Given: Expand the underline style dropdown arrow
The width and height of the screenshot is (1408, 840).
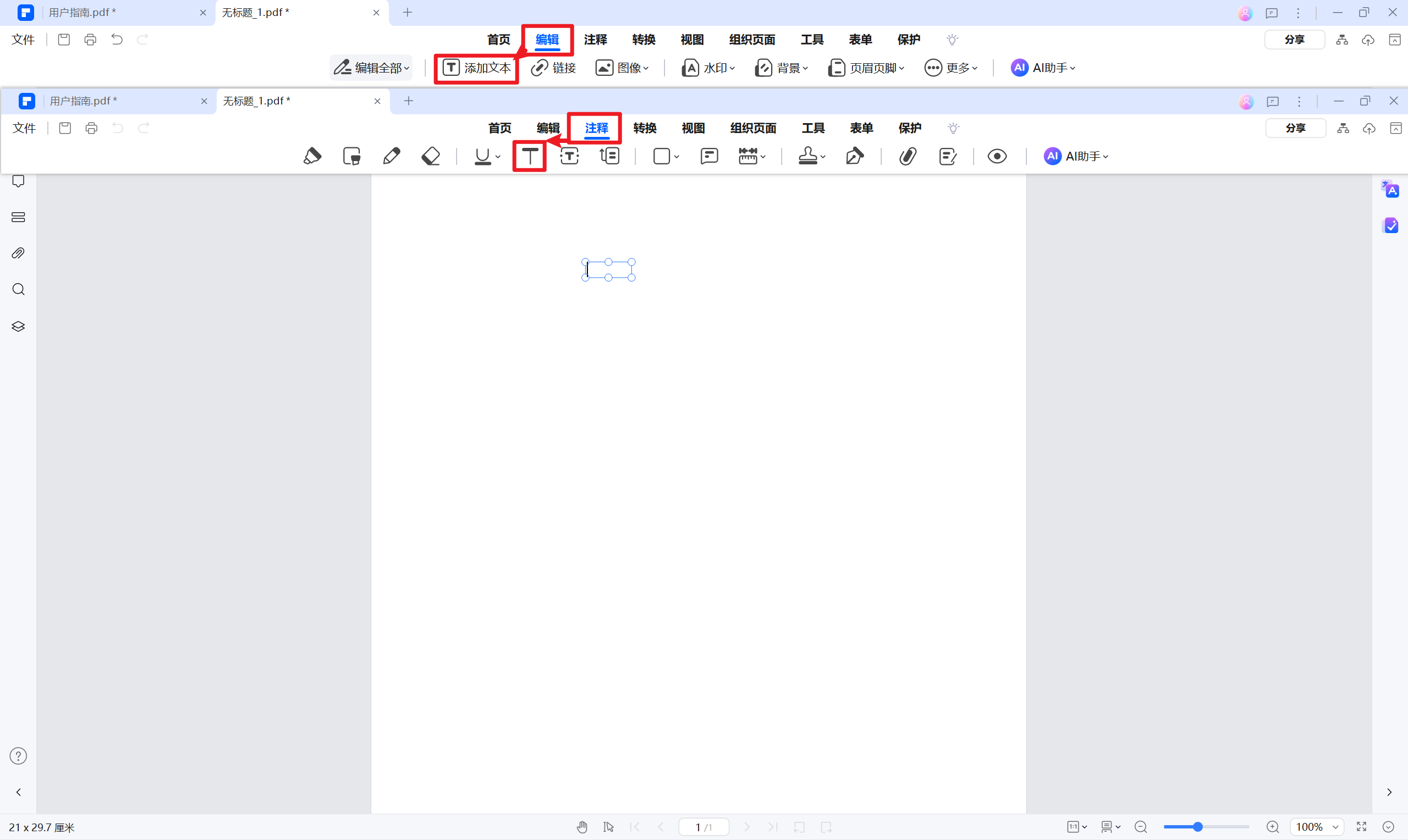Looking at the screenshot, I should point(498,157).
